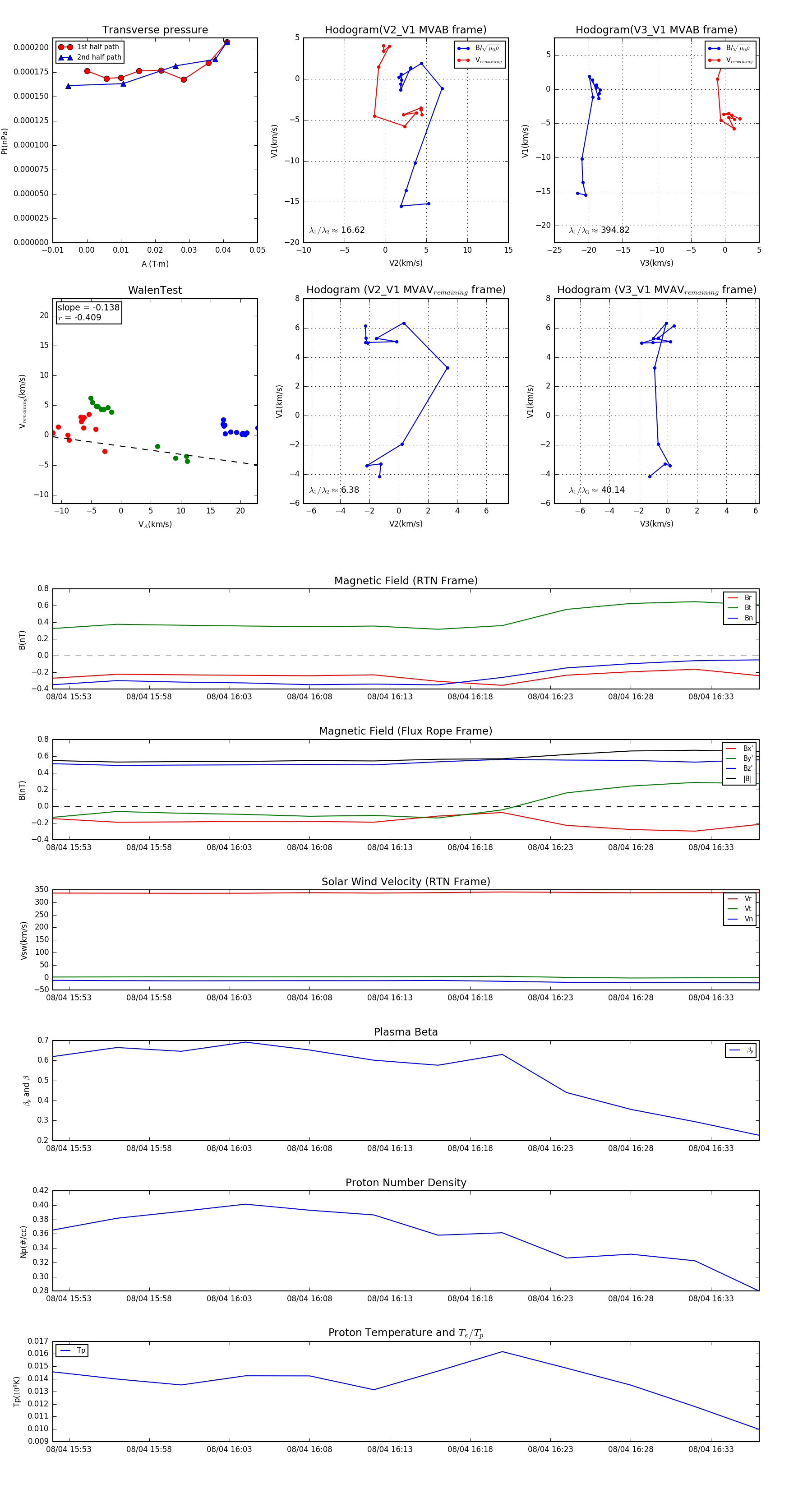Viewport: 812px width, 1489px height.
Task: Select the 'Tp' legend entry
Action: [72, 1350]
